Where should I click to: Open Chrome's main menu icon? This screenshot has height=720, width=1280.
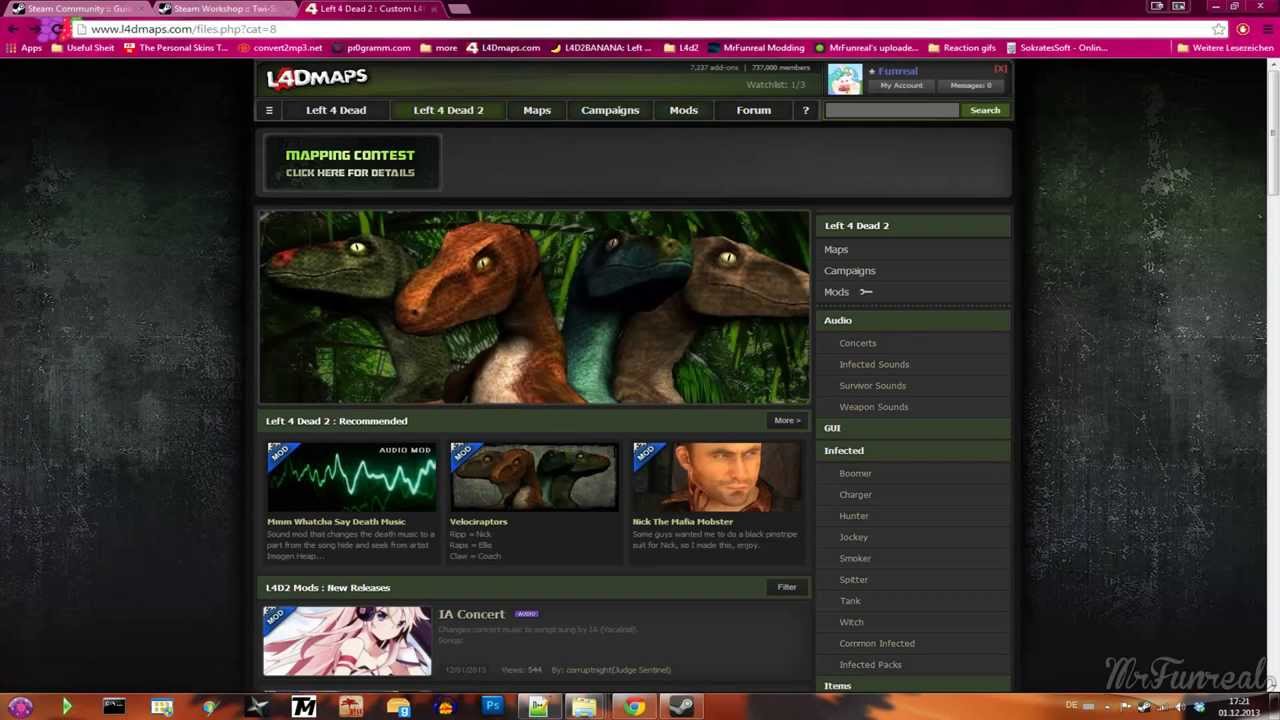[x=1266, y=29]
